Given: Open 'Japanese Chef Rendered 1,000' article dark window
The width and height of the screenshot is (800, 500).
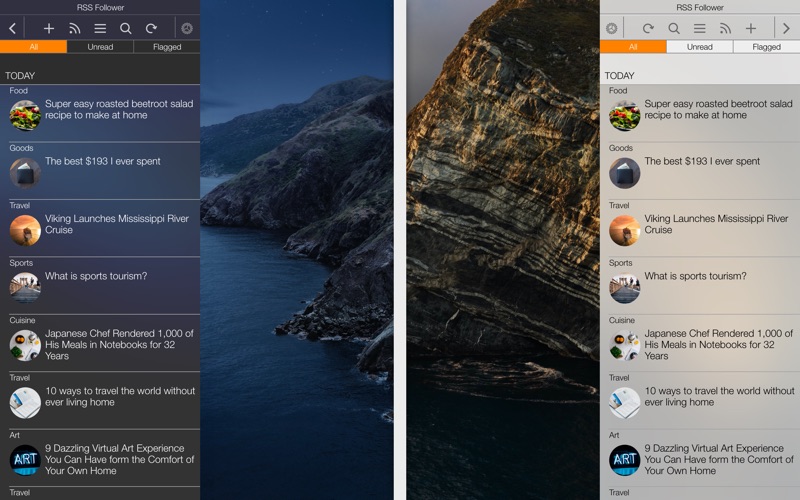Looking at the screenshot, I should 119,344.
